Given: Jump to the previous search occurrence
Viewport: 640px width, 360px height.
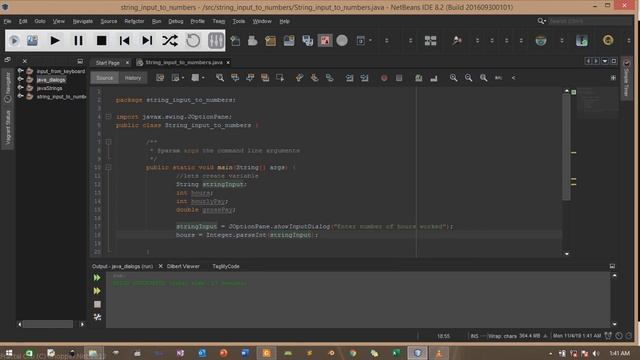Looking at the screenshot, I should [235, 78].
